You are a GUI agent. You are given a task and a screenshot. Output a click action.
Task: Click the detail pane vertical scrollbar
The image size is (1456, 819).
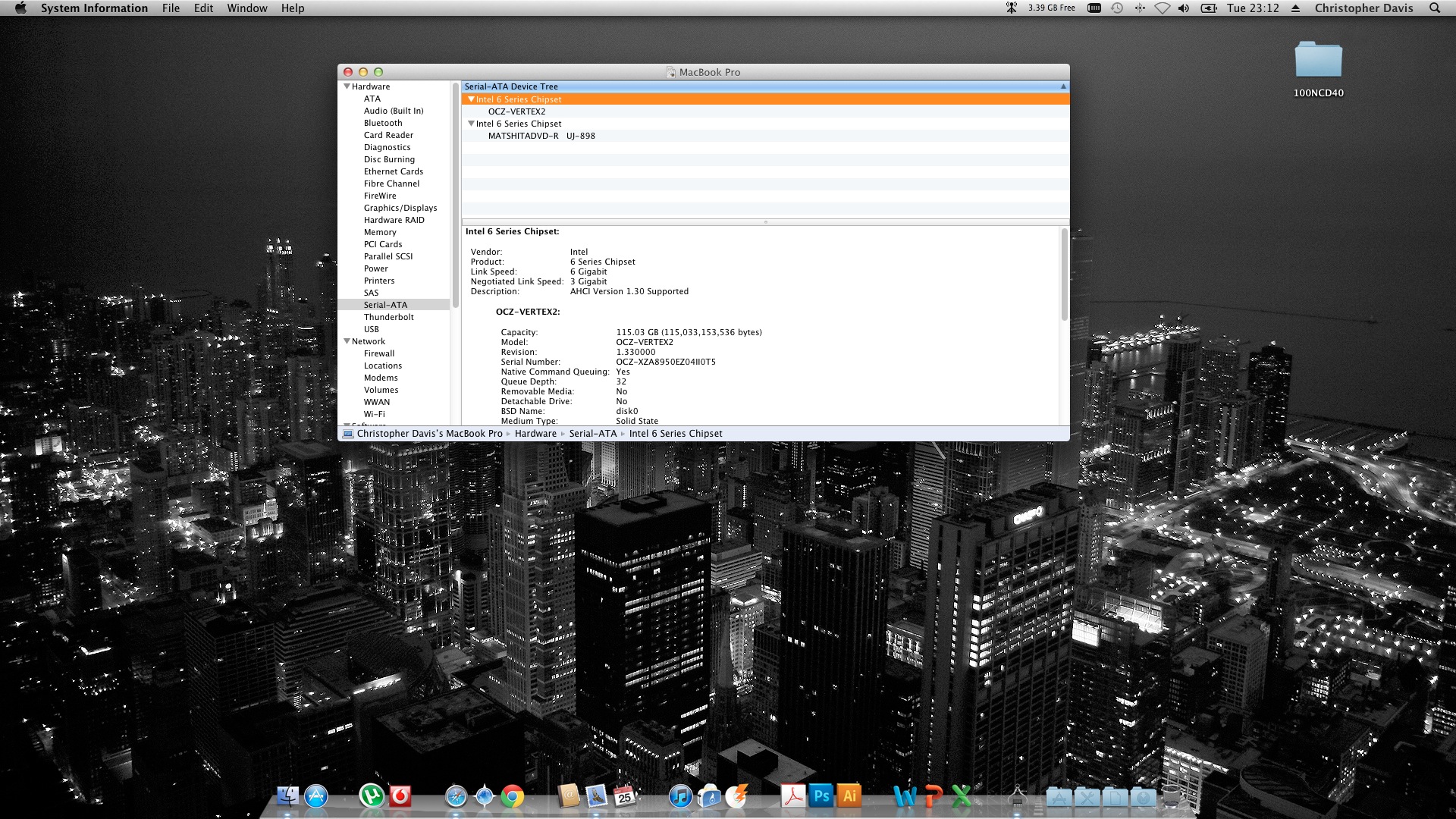coord(1064,273)
